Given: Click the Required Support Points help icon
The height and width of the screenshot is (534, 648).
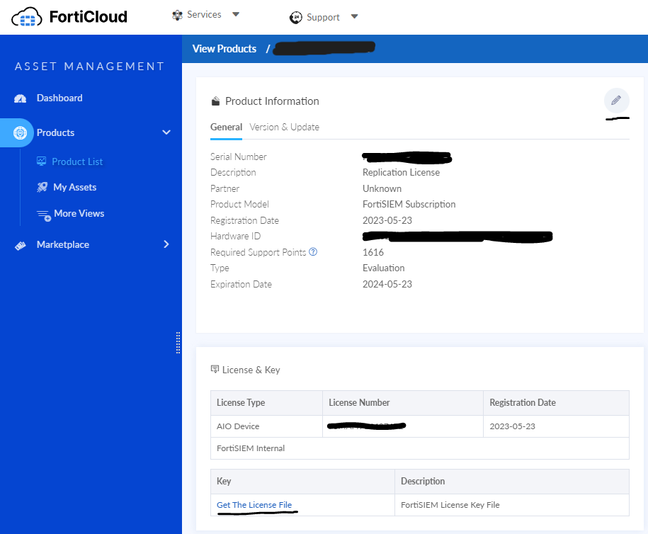Looking at the screenshot, I should click(313, 252).
